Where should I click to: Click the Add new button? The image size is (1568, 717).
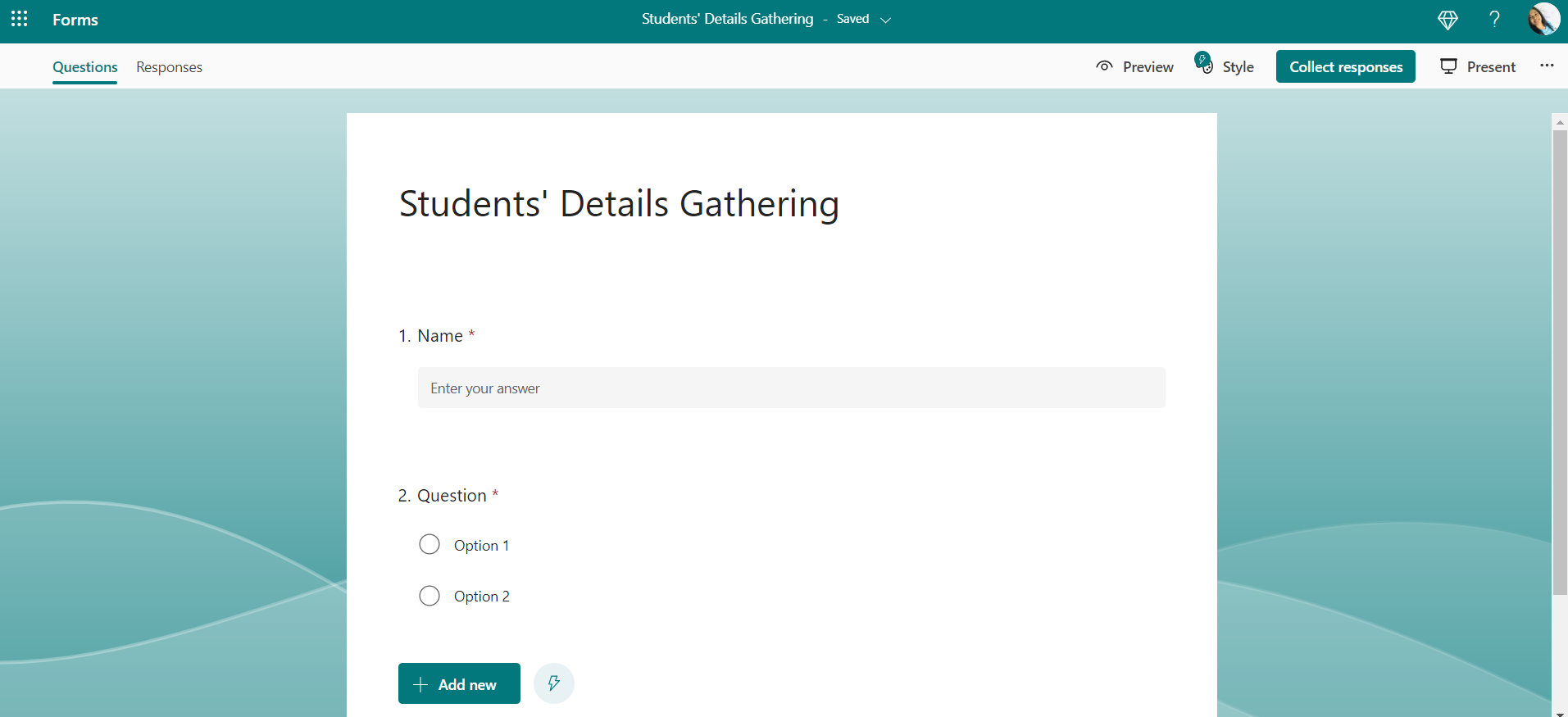(x=459, y=683)
